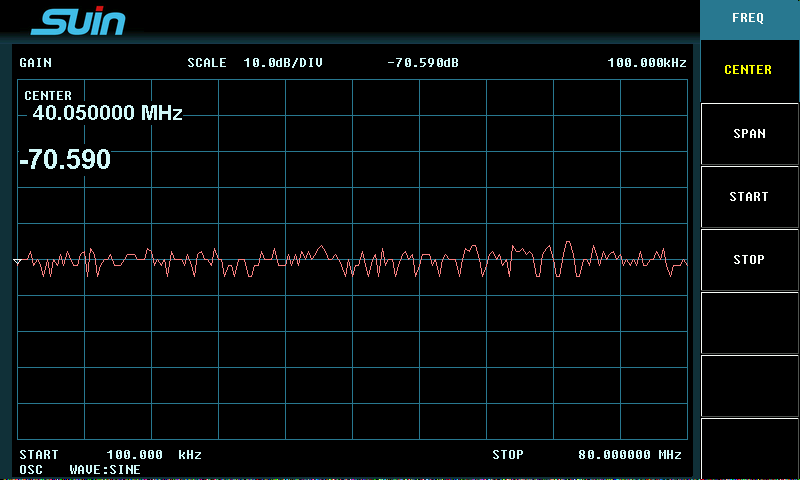
Task: Select the FREQ menu header
Action: point(748,18)
